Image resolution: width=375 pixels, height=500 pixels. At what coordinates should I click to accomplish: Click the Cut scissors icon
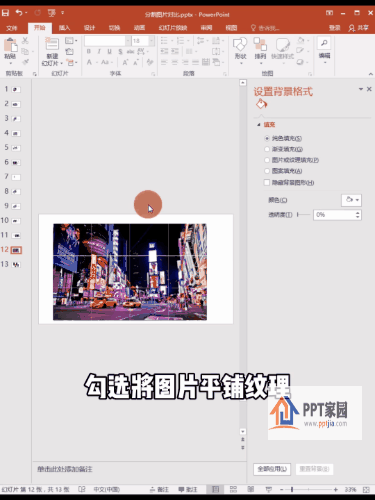click(25, 41)
